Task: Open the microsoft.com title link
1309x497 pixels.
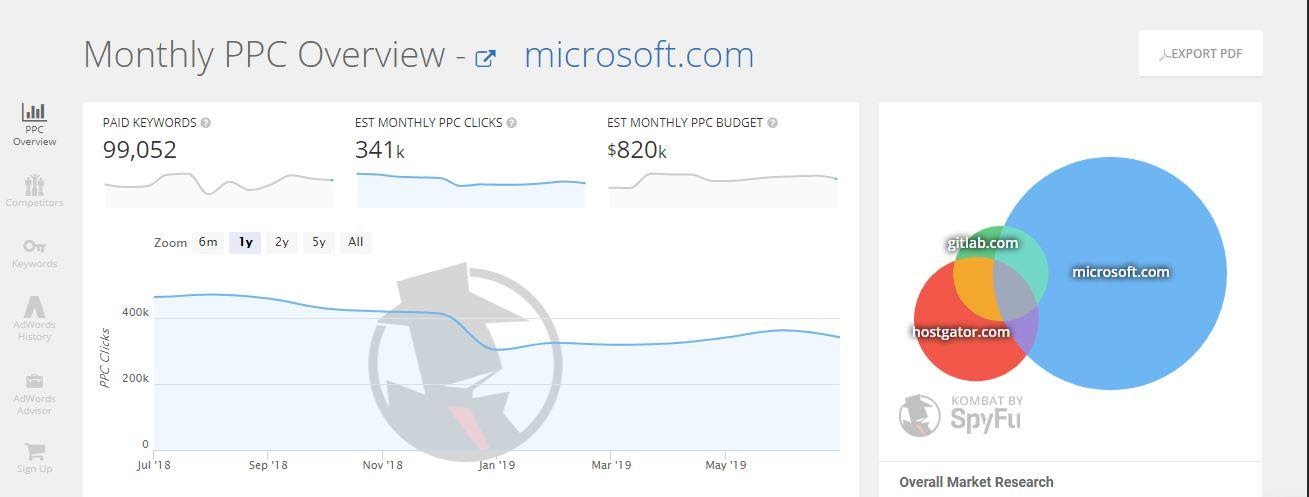Action: (x=639, y=54)
